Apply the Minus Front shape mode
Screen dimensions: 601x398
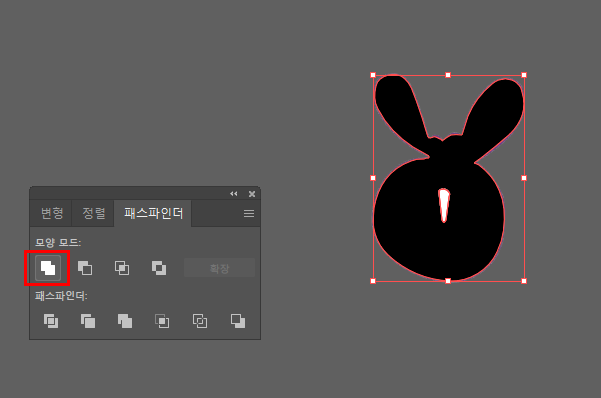pos(85,268)
